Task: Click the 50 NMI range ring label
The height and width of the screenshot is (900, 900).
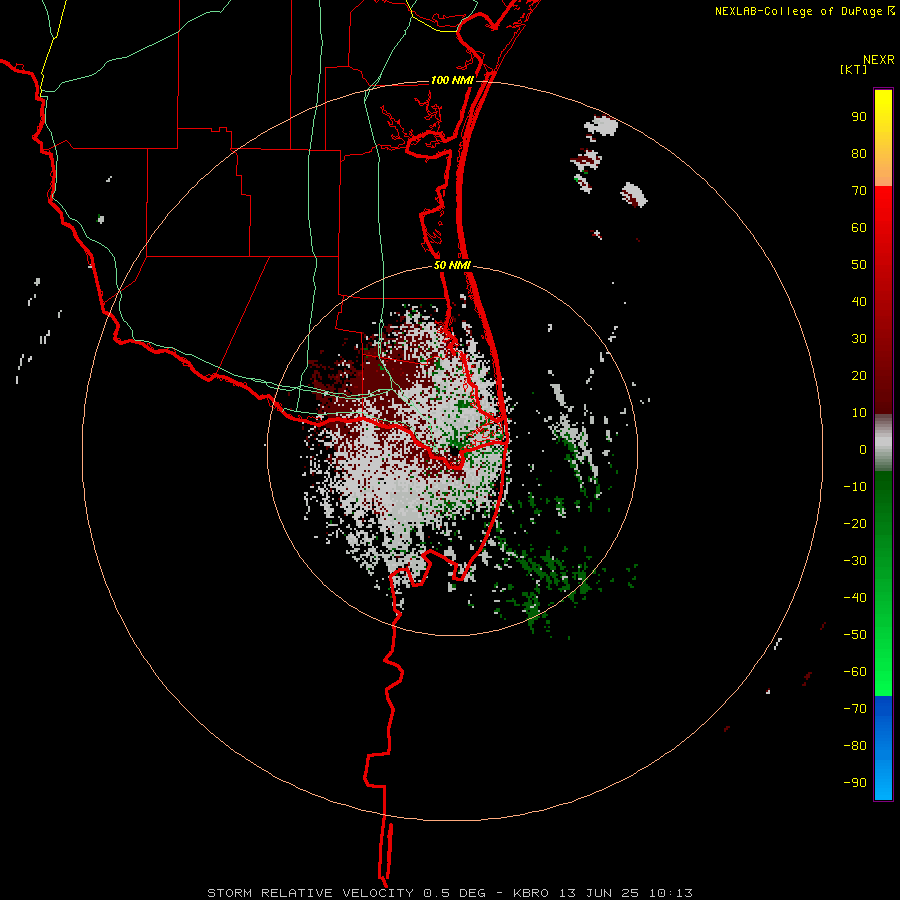Action: (452, 265)
